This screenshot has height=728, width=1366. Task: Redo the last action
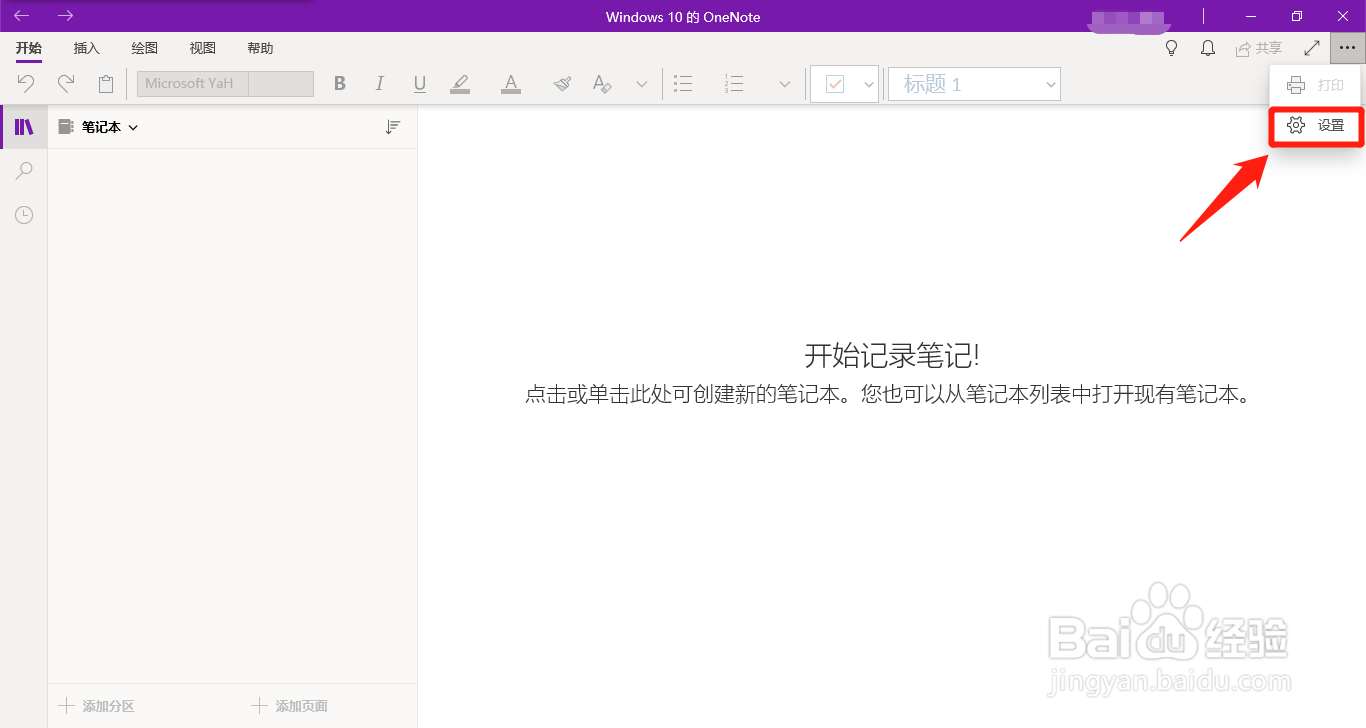[66, 84]
